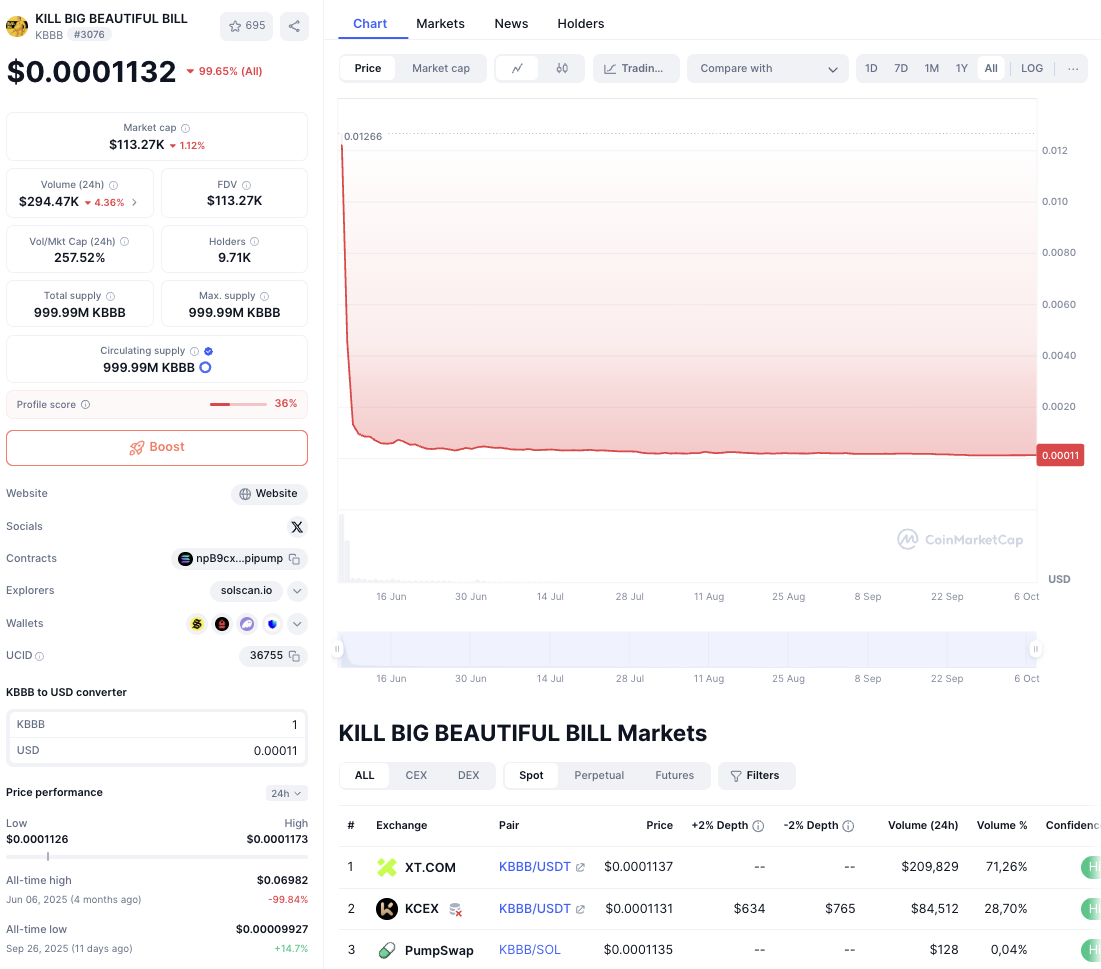Open solscan.io explorer
This screenshot has width=1101, height=969.
click(246, 591)
